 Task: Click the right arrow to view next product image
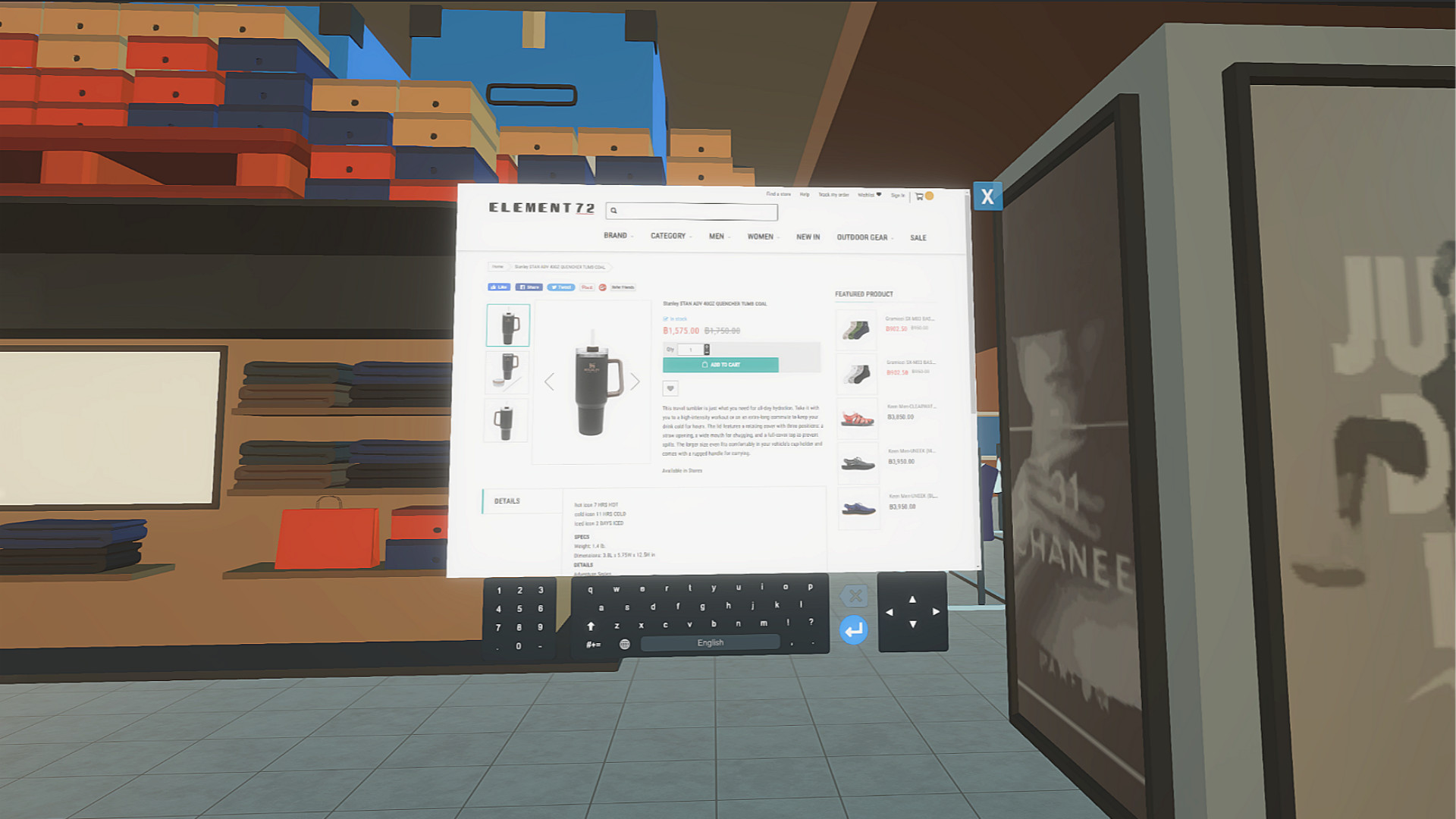(635, 381)
